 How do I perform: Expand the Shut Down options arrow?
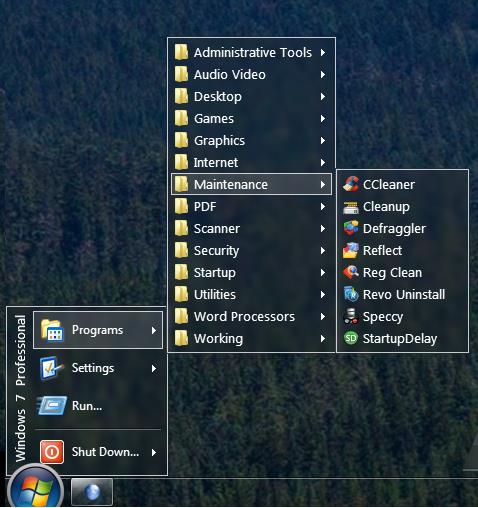(154, 452)
